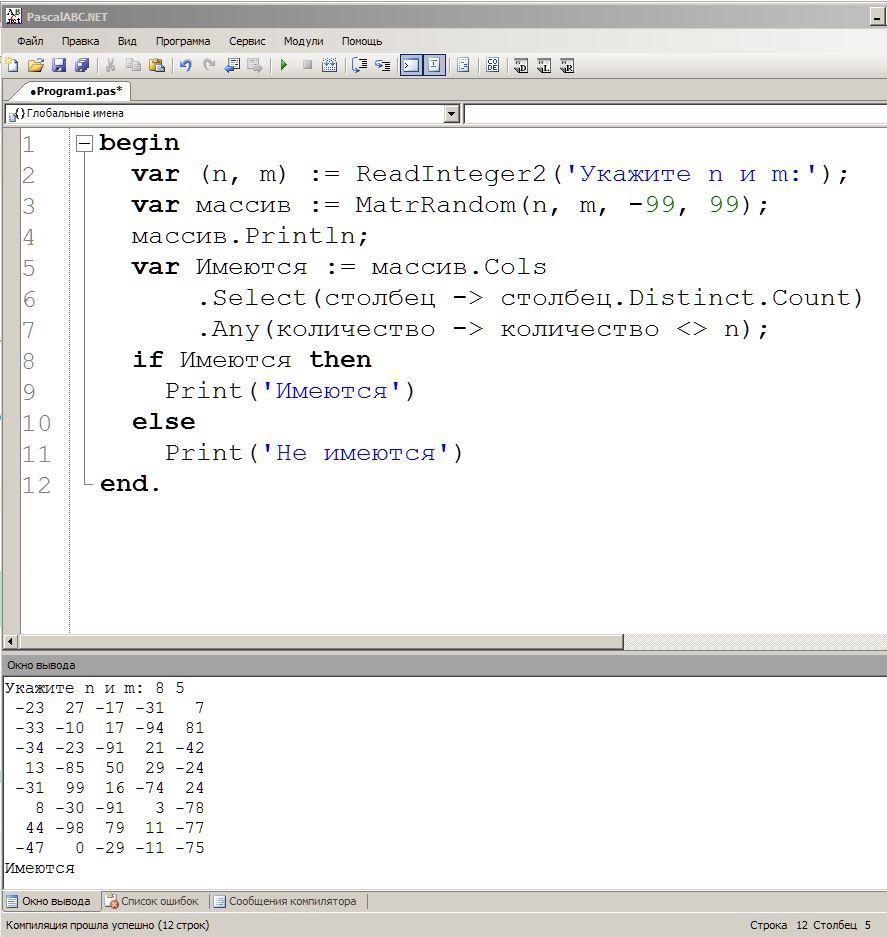Click the horizontal scrollbar of the code editor
The image size is (887, 937).
pyautogui.click(x=320, y=641)
